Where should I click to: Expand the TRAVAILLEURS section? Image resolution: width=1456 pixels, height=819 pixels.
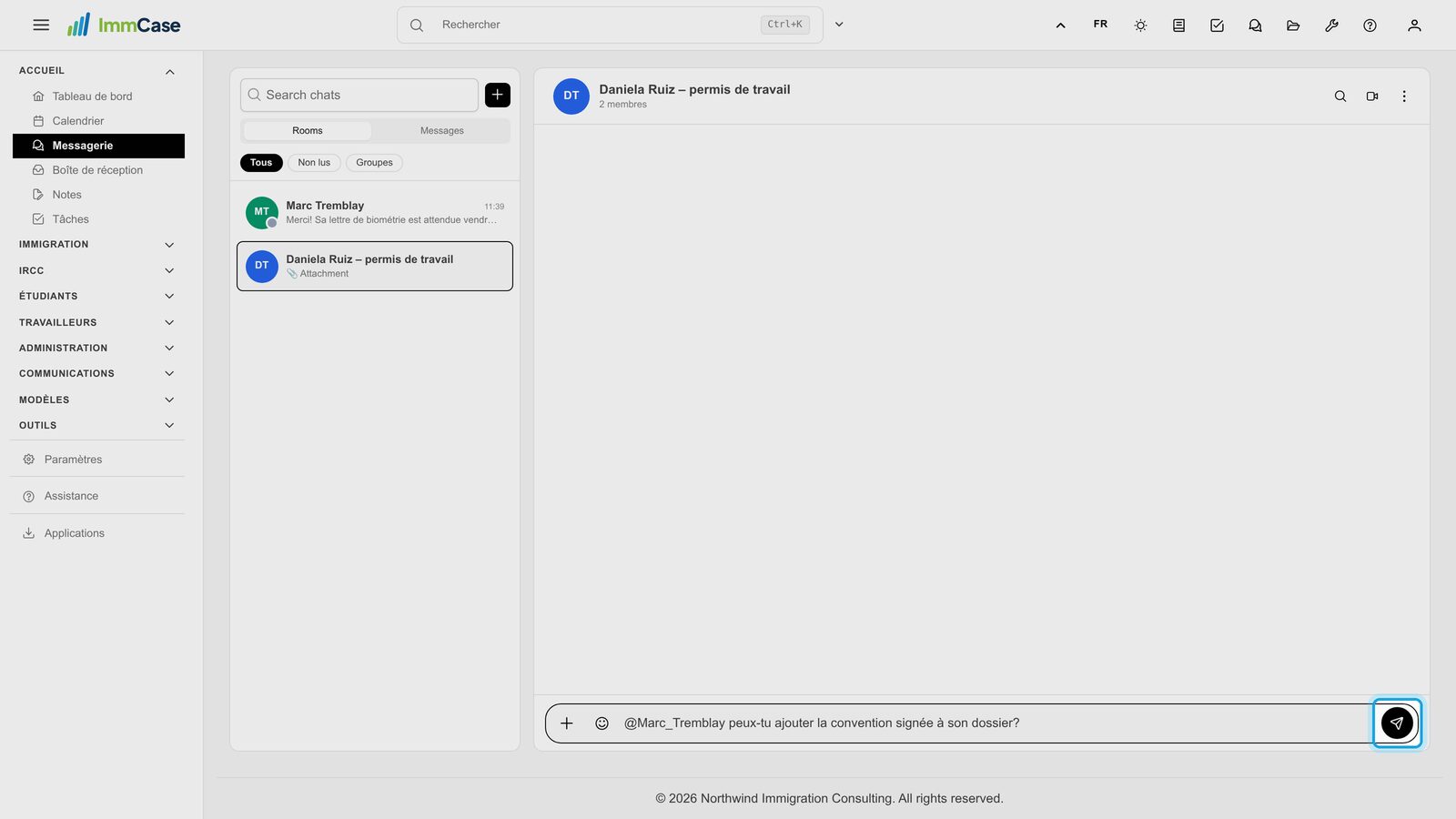[97, 323]
